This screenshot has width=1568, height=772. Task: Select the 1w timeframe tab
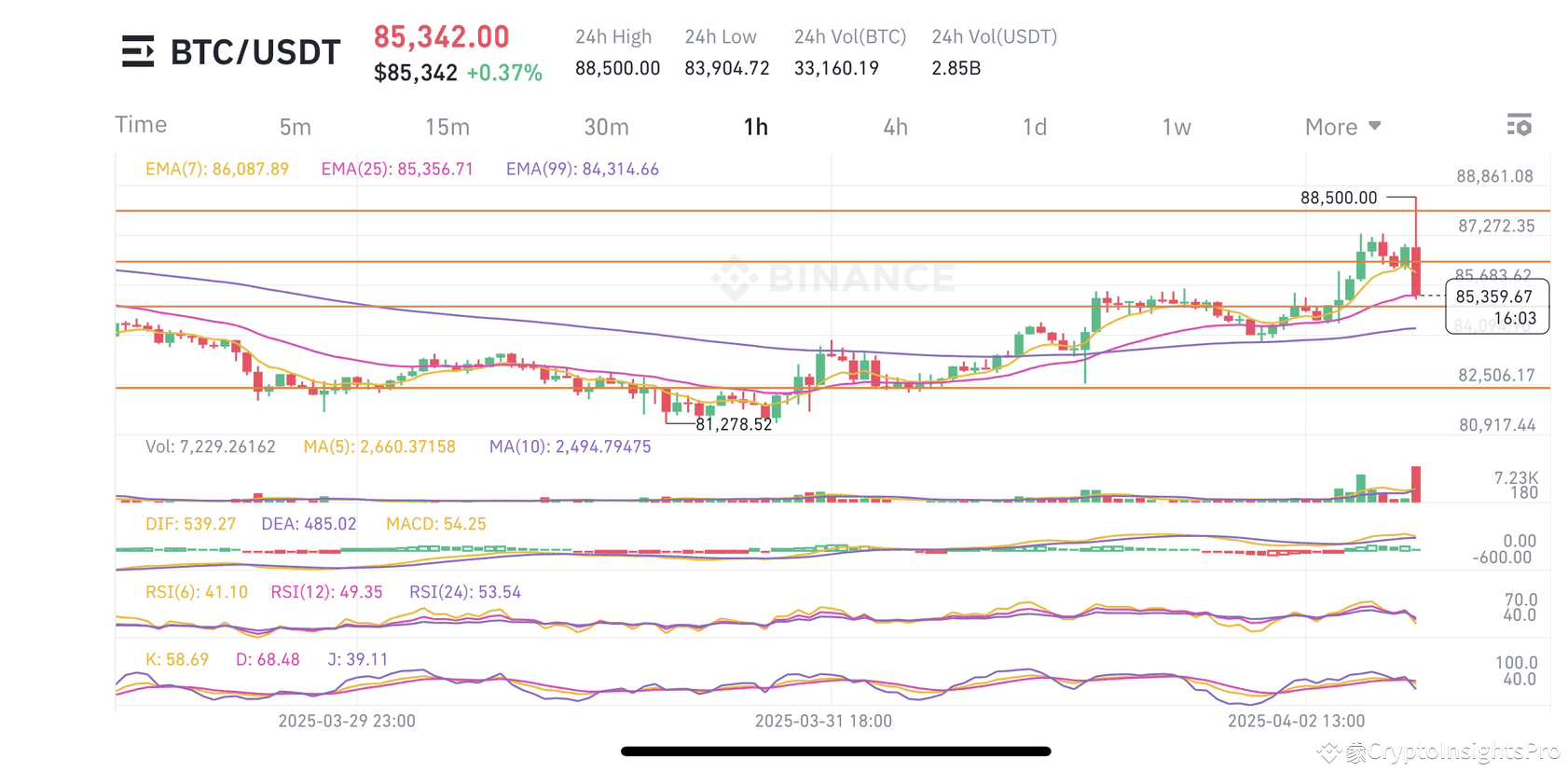1176,127
